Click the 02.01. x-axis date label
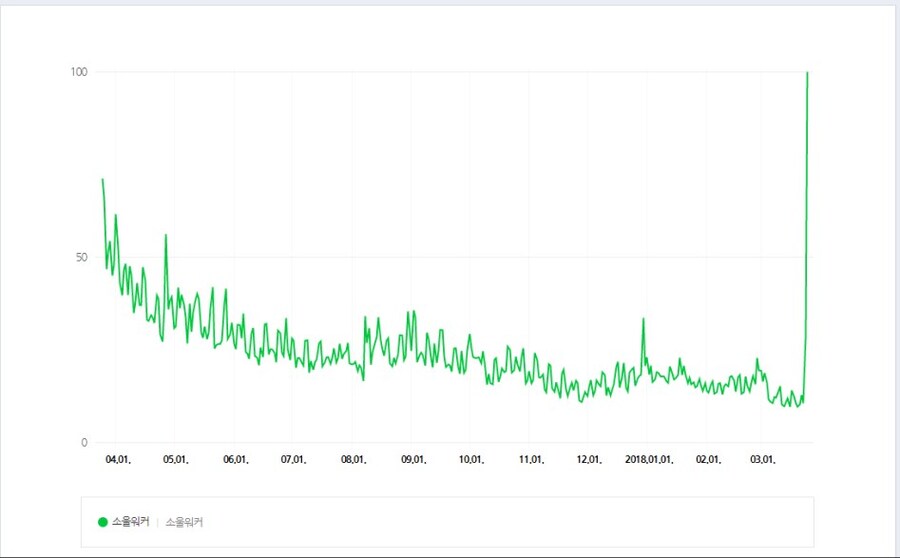 pyautogui.click(x=708, y=460)
